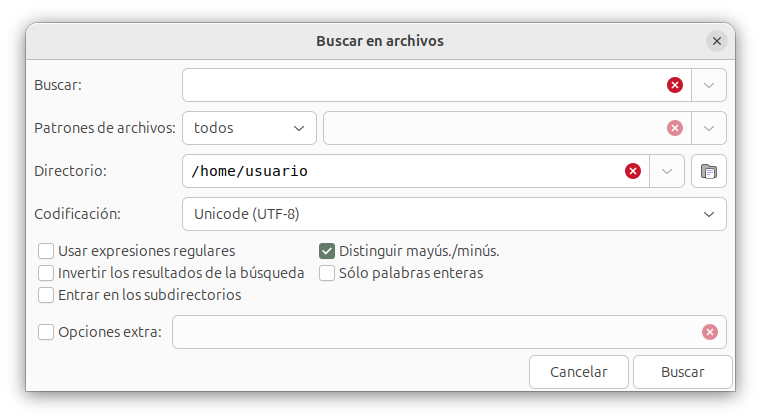Screen dimensions: 761x420
Task: Enable Usar expresiones regulares checkbox
Action: coord(46,251)
